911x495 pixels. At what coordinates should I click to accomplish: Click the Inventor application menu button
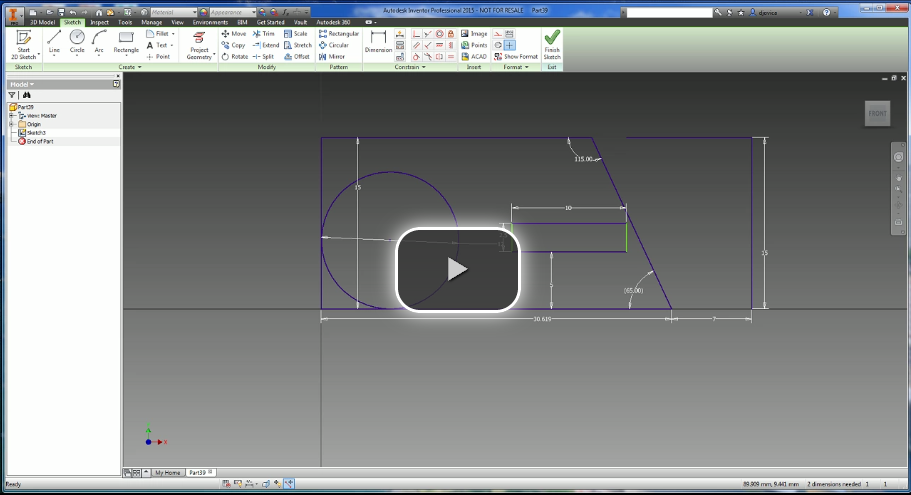(x=13, y=16)
